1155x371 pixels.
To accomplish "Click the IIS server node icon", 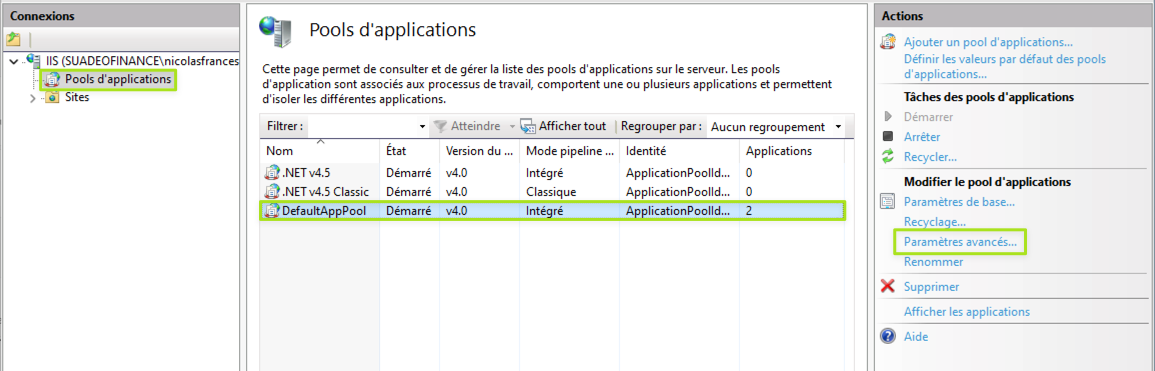I will (x=34, y=60).
